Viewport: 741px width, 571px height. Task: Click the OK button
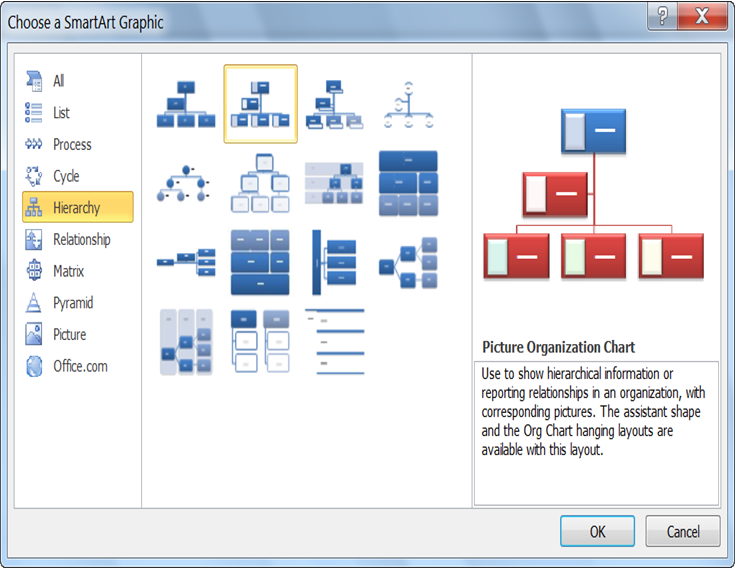coord(597,531)
